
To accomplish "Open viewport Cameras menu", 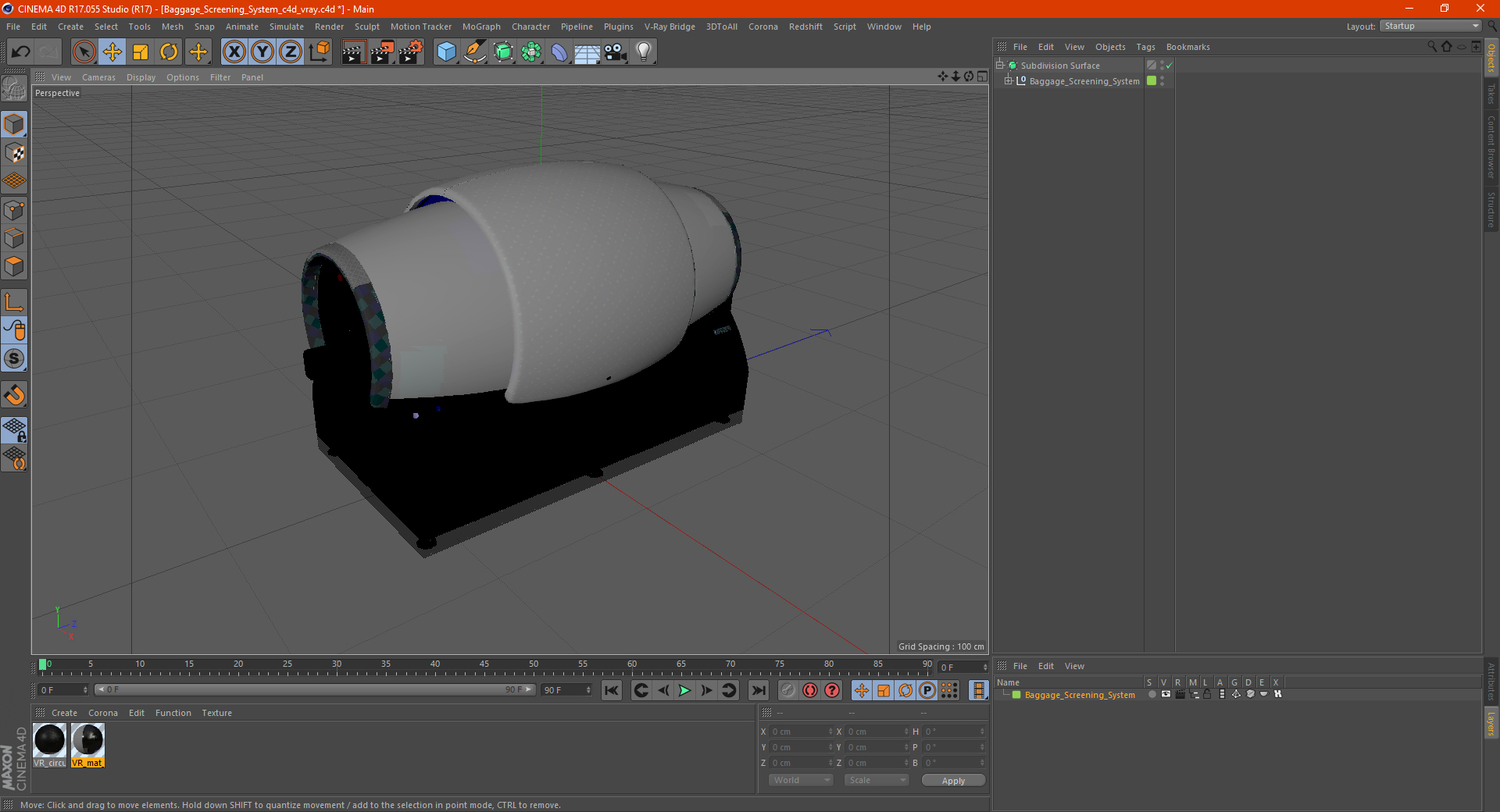I will tap(98, 77).
